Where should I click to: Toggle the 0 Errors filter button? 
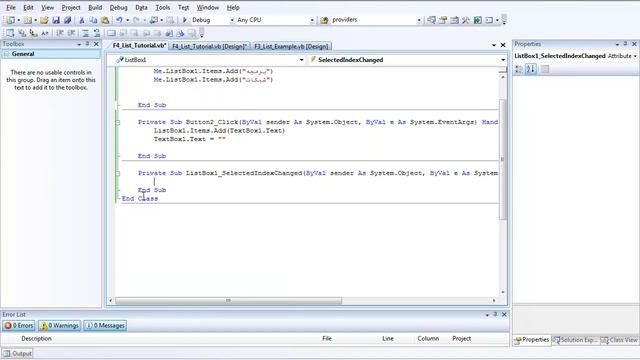click(x=18, y=325)
